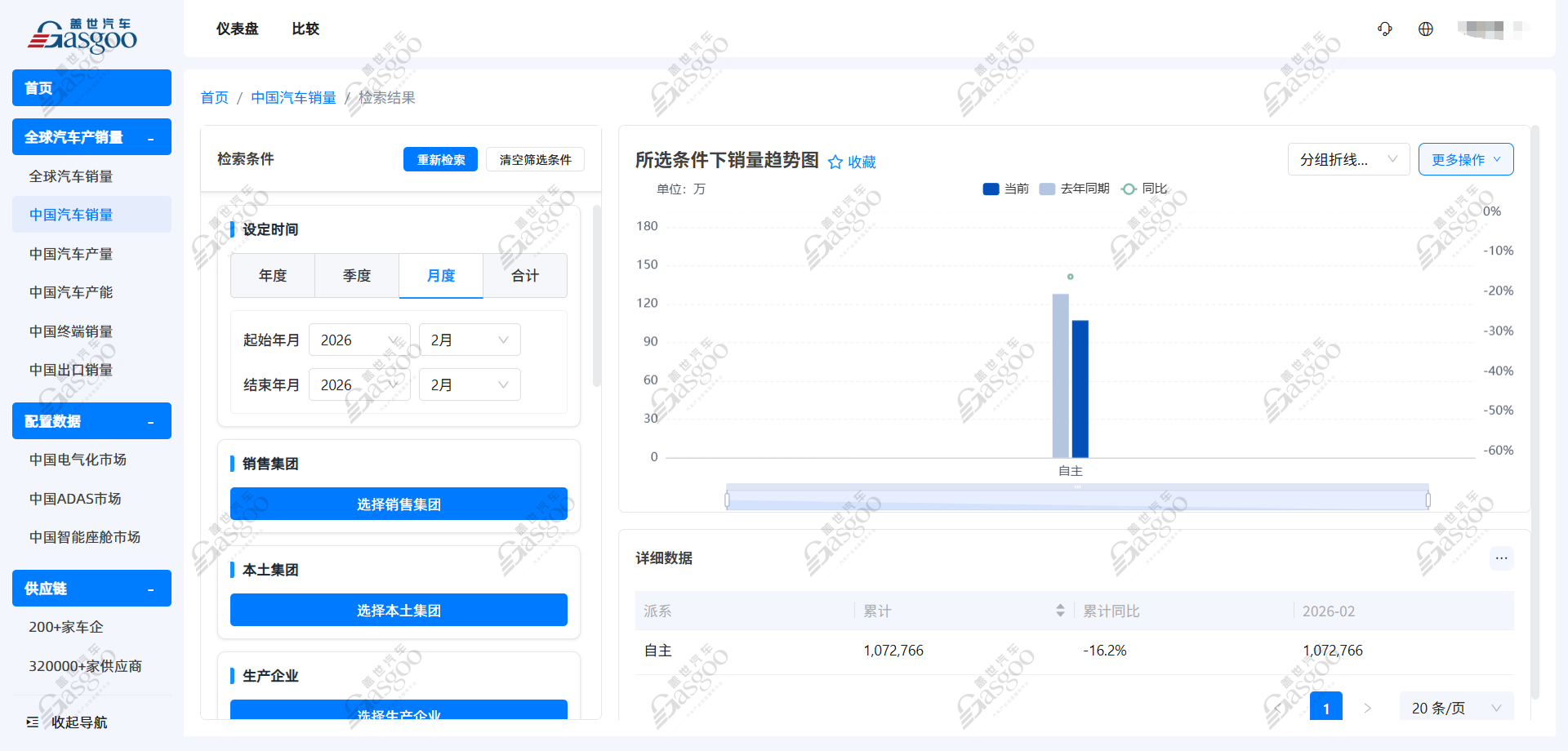Open the language globe icon
The image size is (1568, 751).
pyautogui.click(x=1425, y=29)
